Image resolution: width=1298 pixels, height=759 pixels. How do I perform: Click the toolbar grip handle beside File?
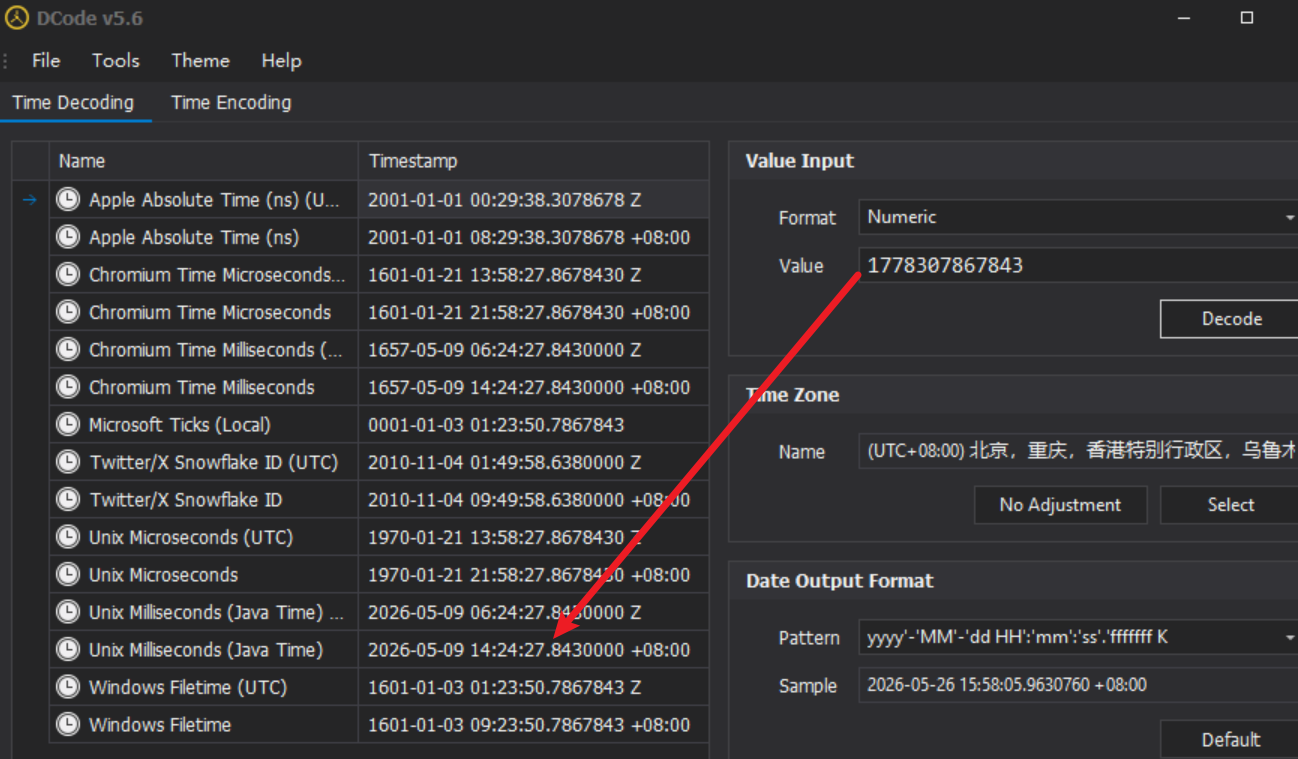[6, 61]
